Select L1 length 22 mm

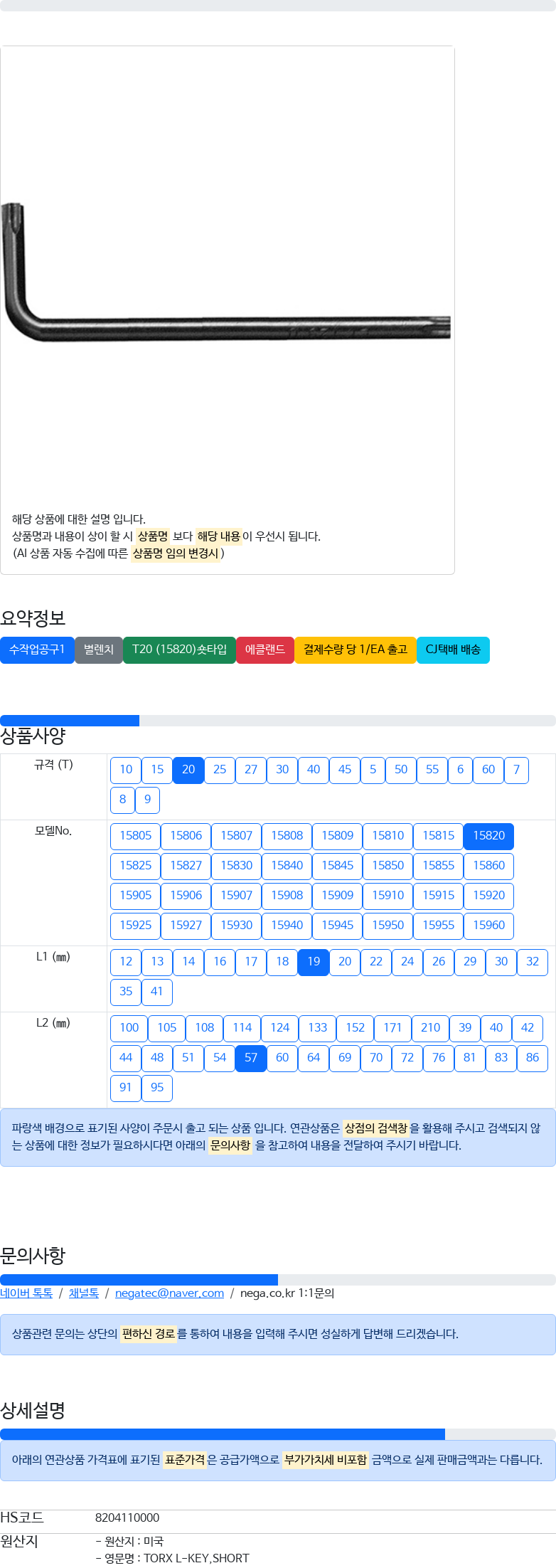[x=376, y=962]
